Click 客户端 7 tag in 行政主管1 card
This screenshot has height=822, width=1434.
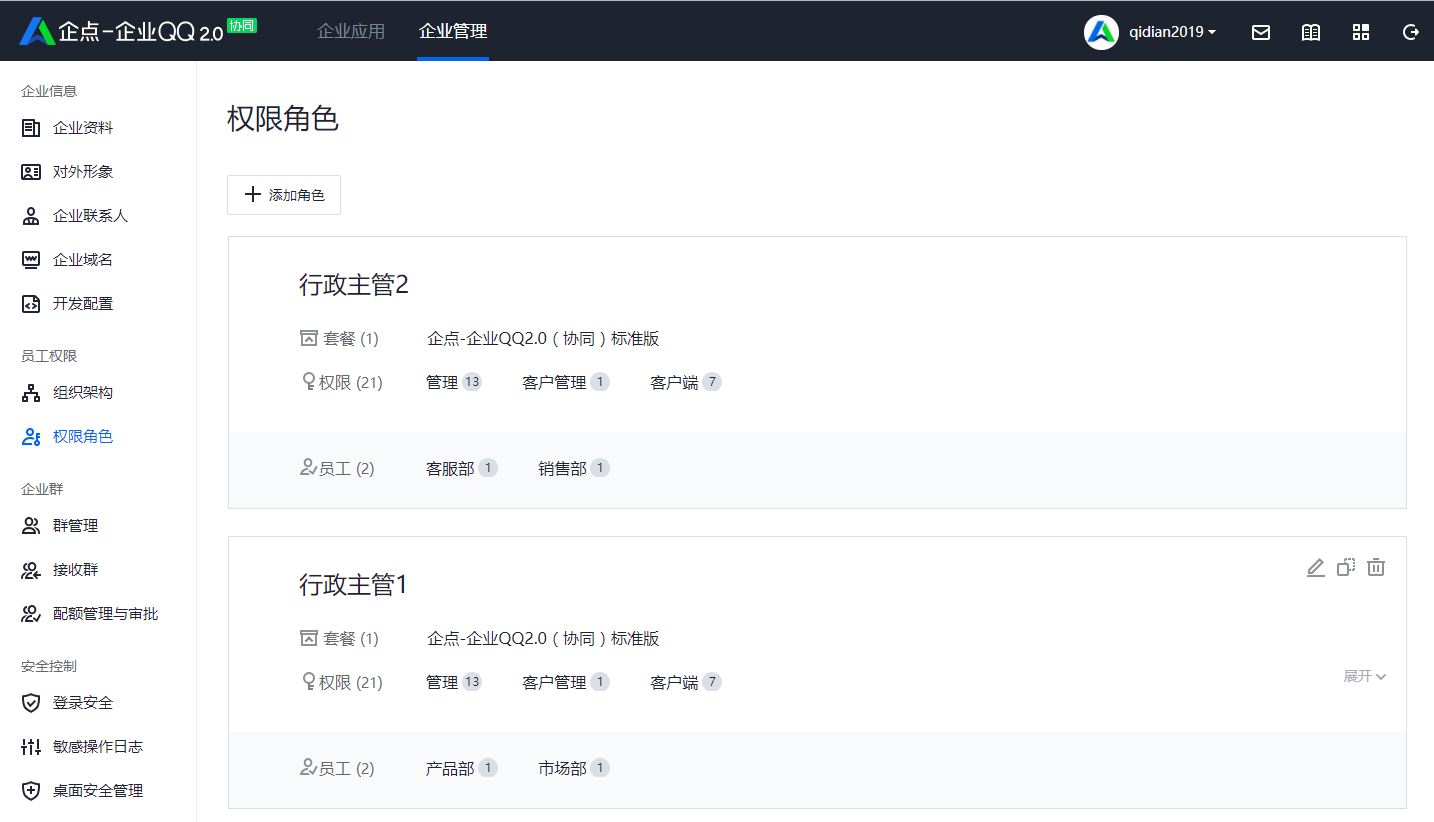click(x=686, y=682)
